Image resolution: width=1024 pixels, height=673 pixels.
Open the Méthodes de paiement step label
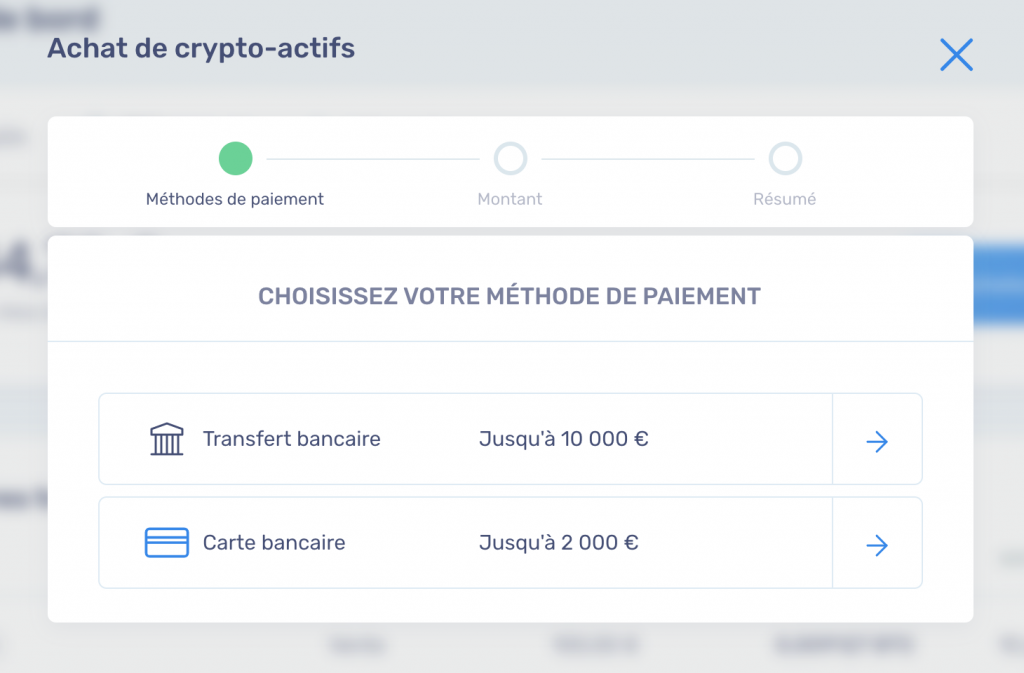click(234, 199)
